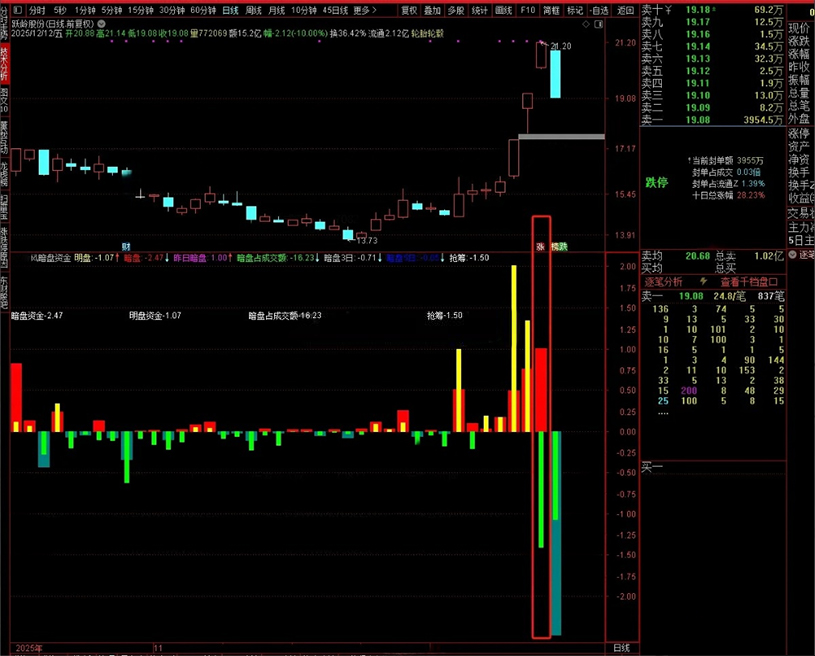Select the 周线 weekly period
Screen dimensions: 815x656
(x=253, y=10)
